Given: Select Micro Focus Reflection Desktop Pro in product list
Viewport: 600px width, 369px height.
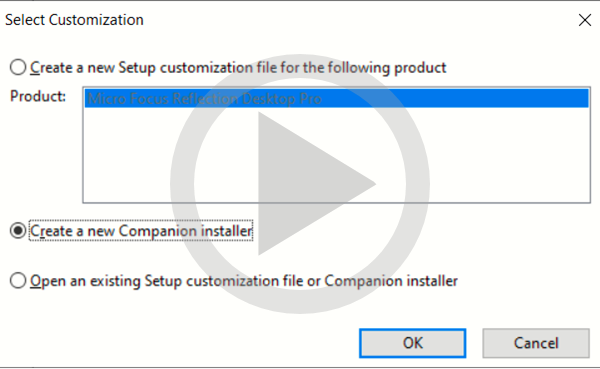Looking at the screenshot, I should [336, 98].
